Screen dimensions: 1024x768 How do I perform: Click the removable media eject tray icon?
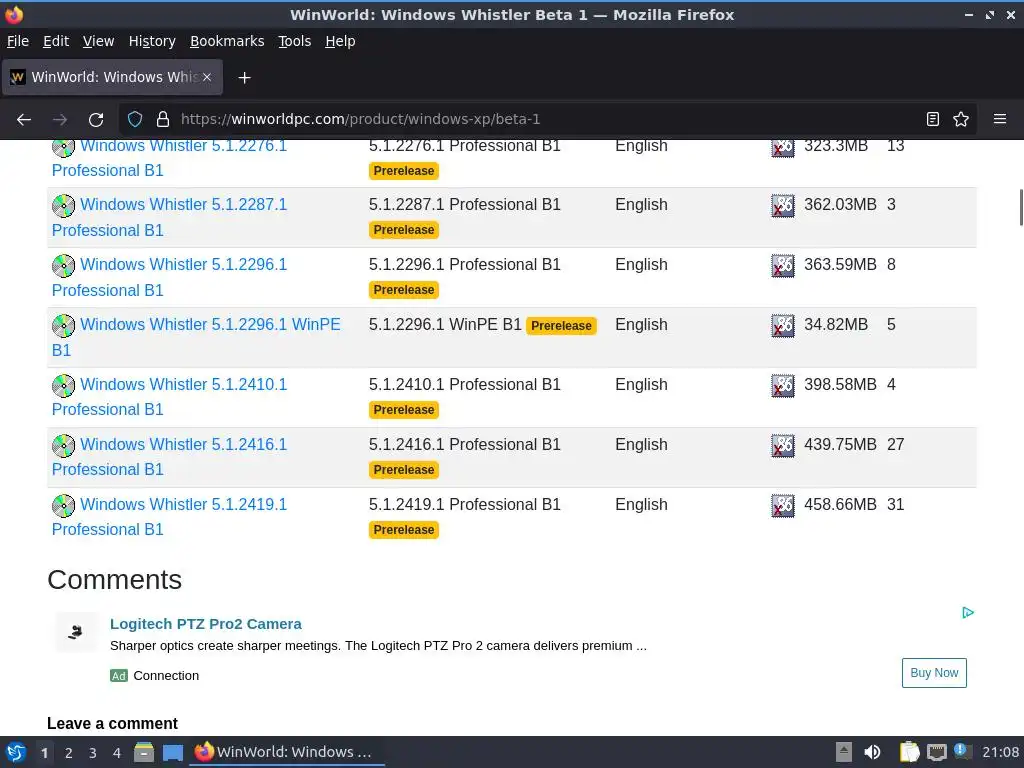844,752
